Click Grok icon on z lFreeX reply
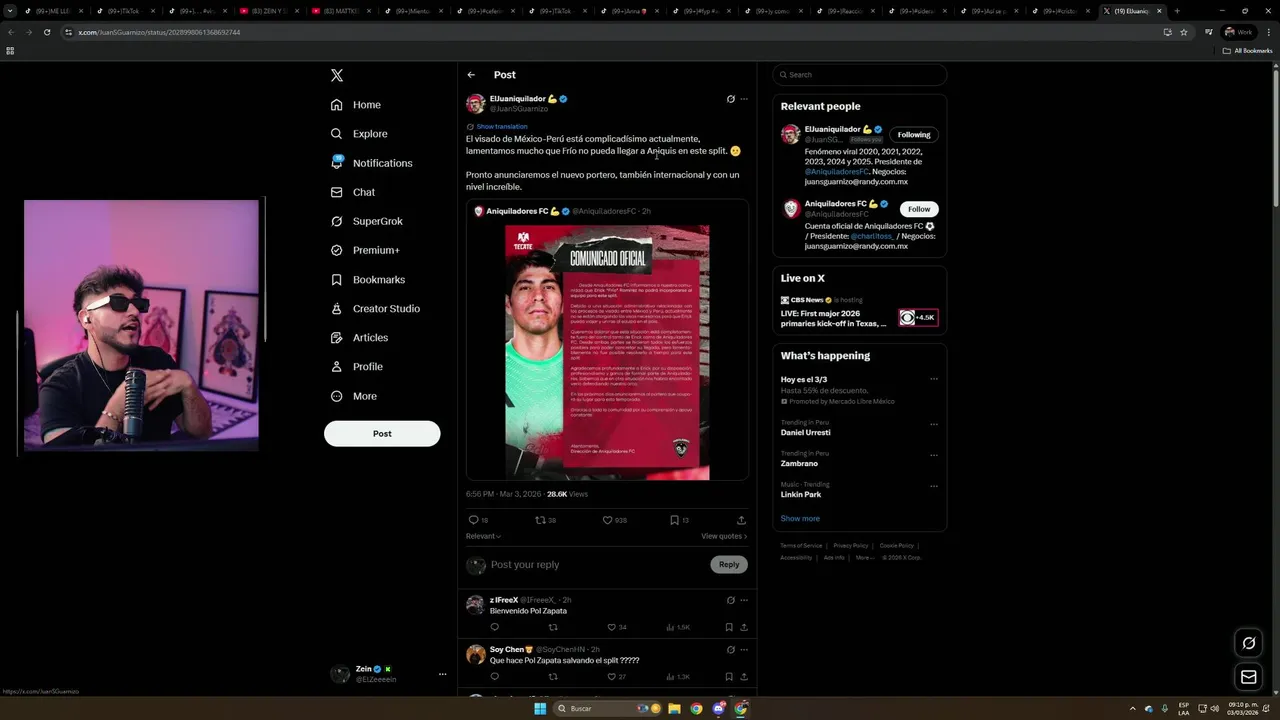1280x720 pixels. tap(731, 600)
